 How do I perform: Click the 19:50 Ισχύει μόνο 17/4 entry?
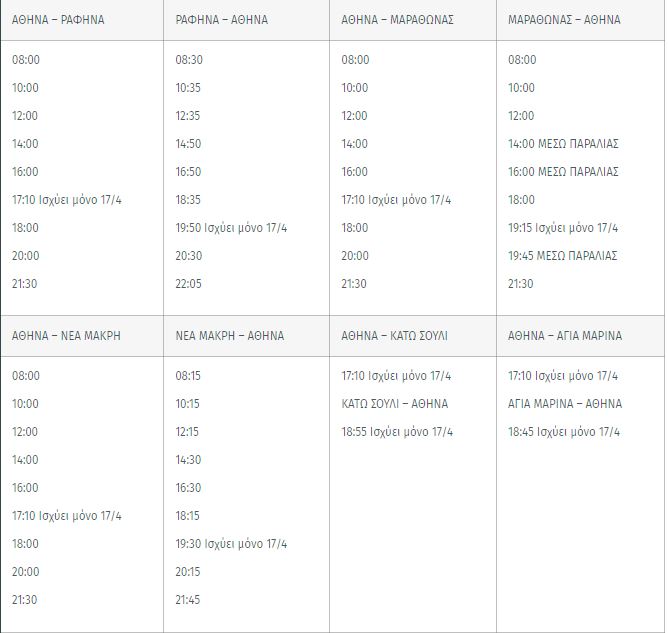coord(231,228)
